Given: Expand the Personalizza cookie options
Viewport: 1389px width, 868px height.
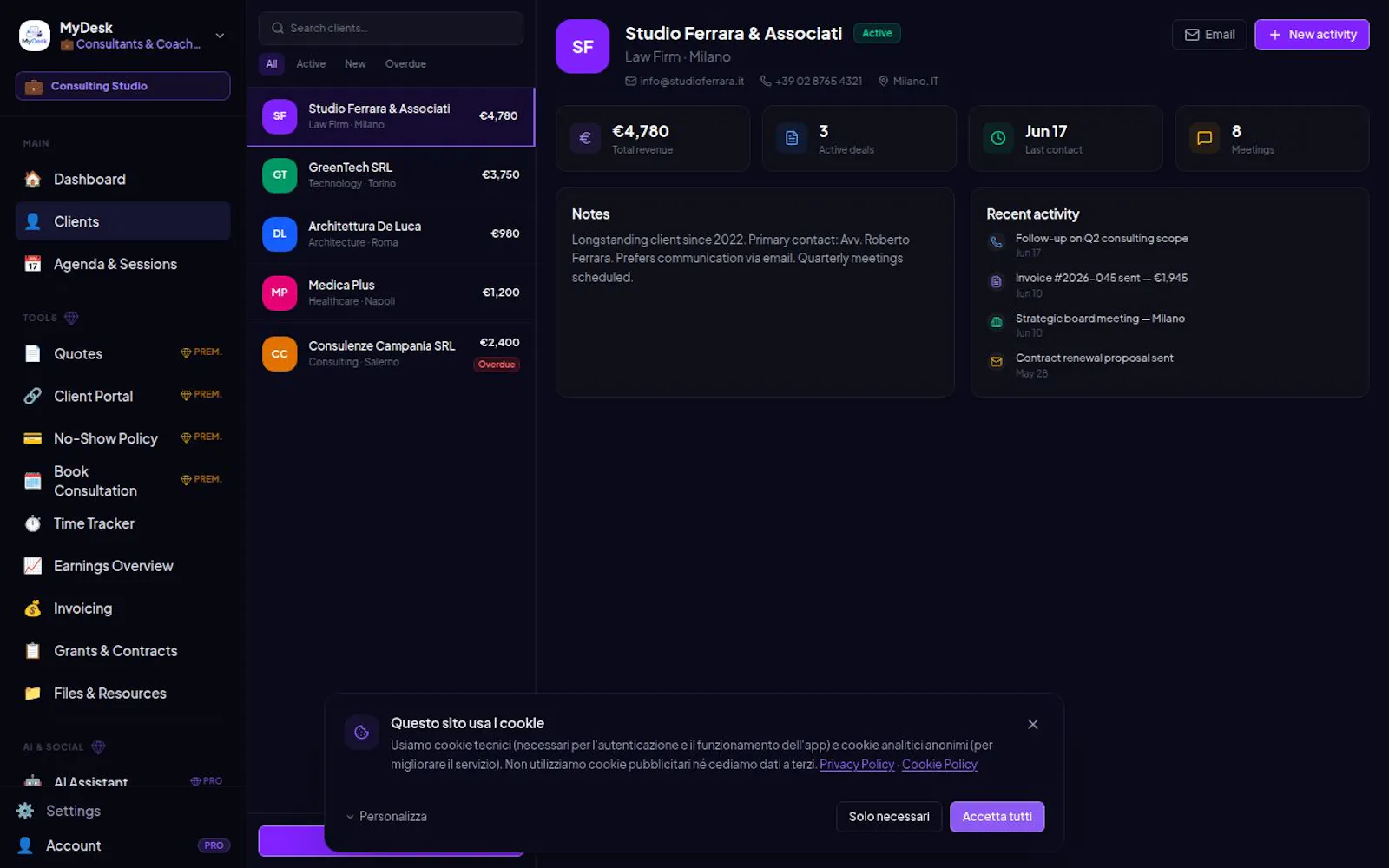Looking at the screenshot, I should pos(386,817).
